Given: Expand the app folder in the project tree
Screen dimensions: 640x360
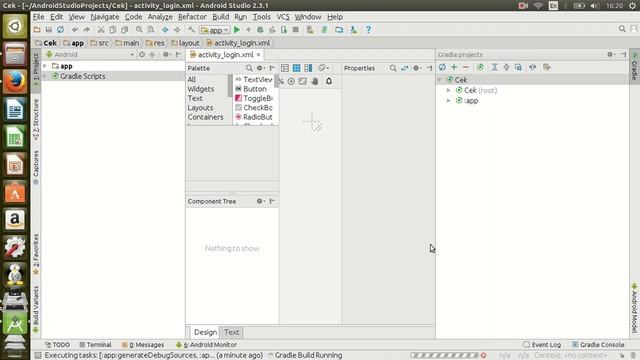Looking at the screenshot, I should click(45, 66).
